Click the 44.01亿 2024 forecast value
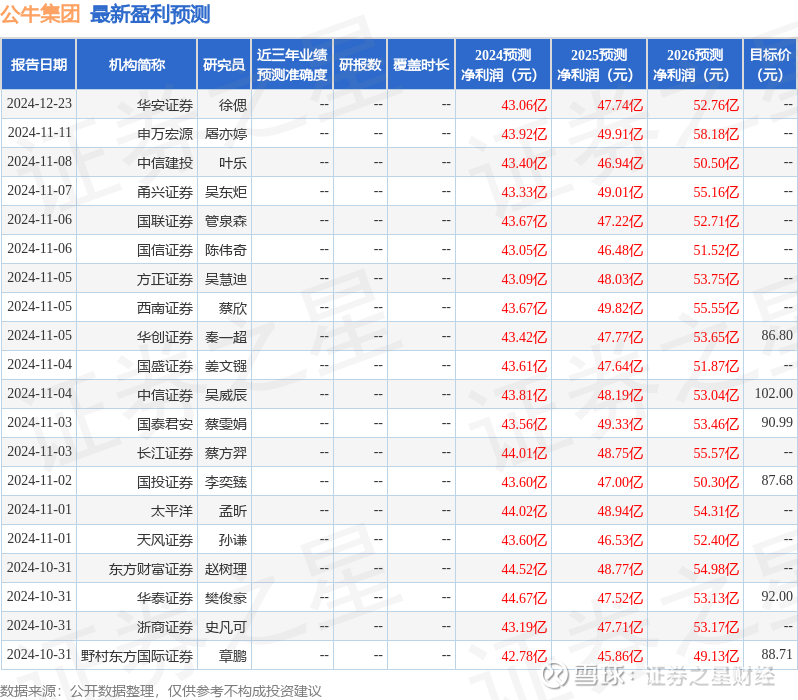The height and width of the screenshot is (700, 798). coord(524,454)
